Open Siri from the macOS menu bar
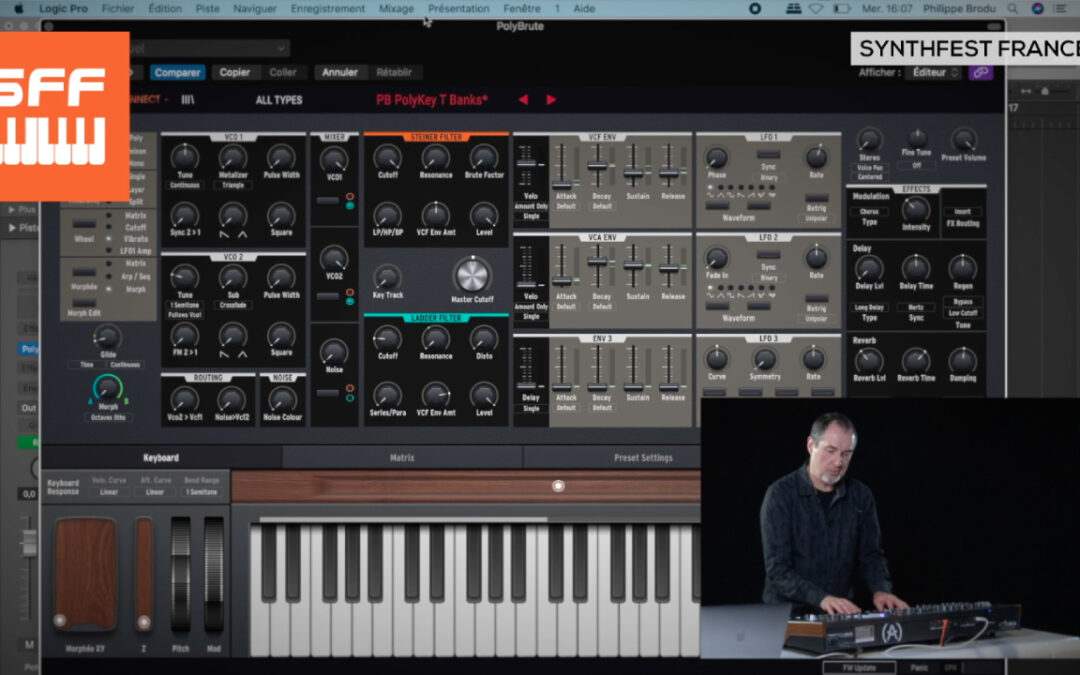The width and height of the screenshot is (1080, 675). coord(1037,8)
